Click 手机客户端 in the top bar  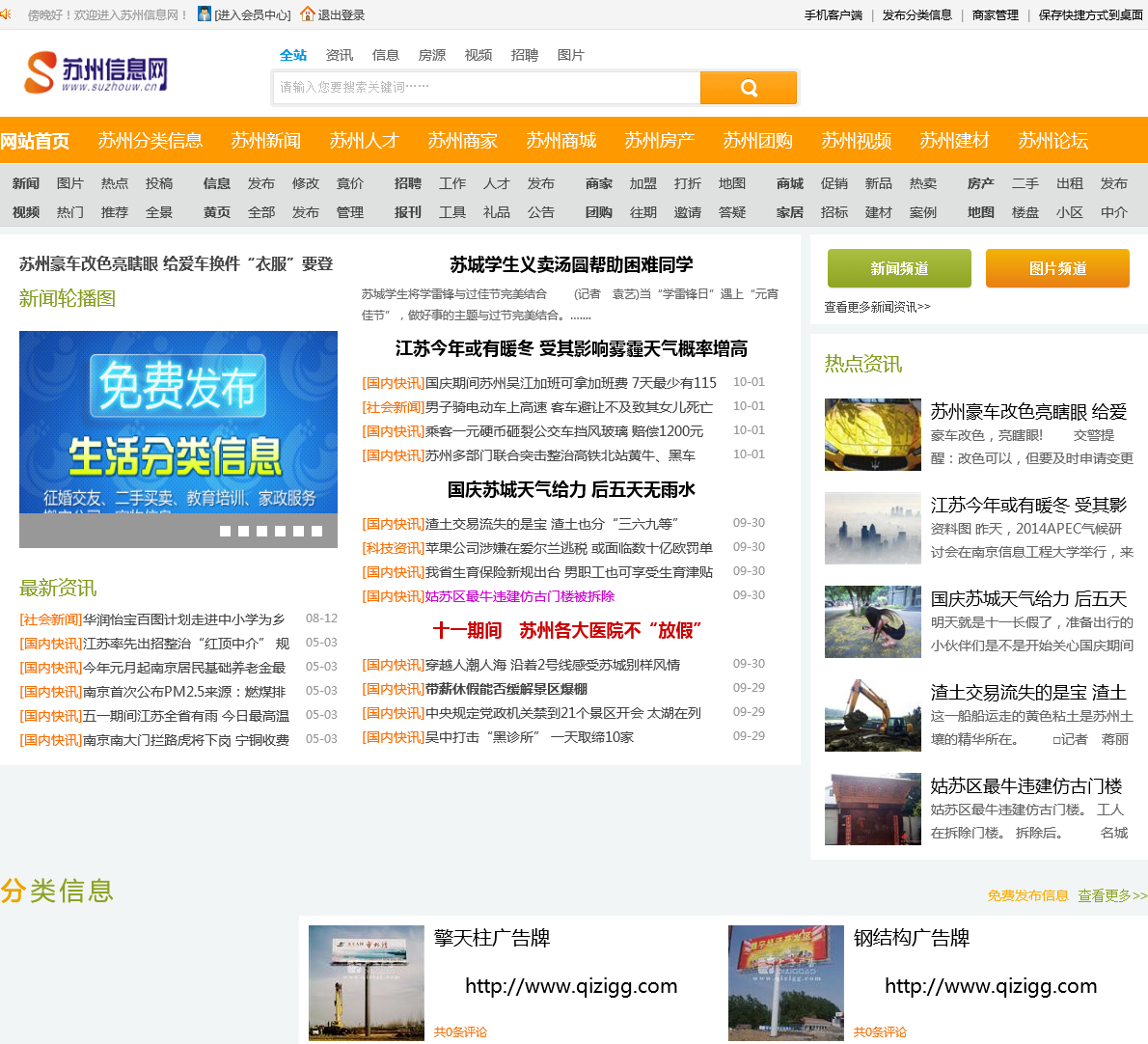tap(834, 14)
